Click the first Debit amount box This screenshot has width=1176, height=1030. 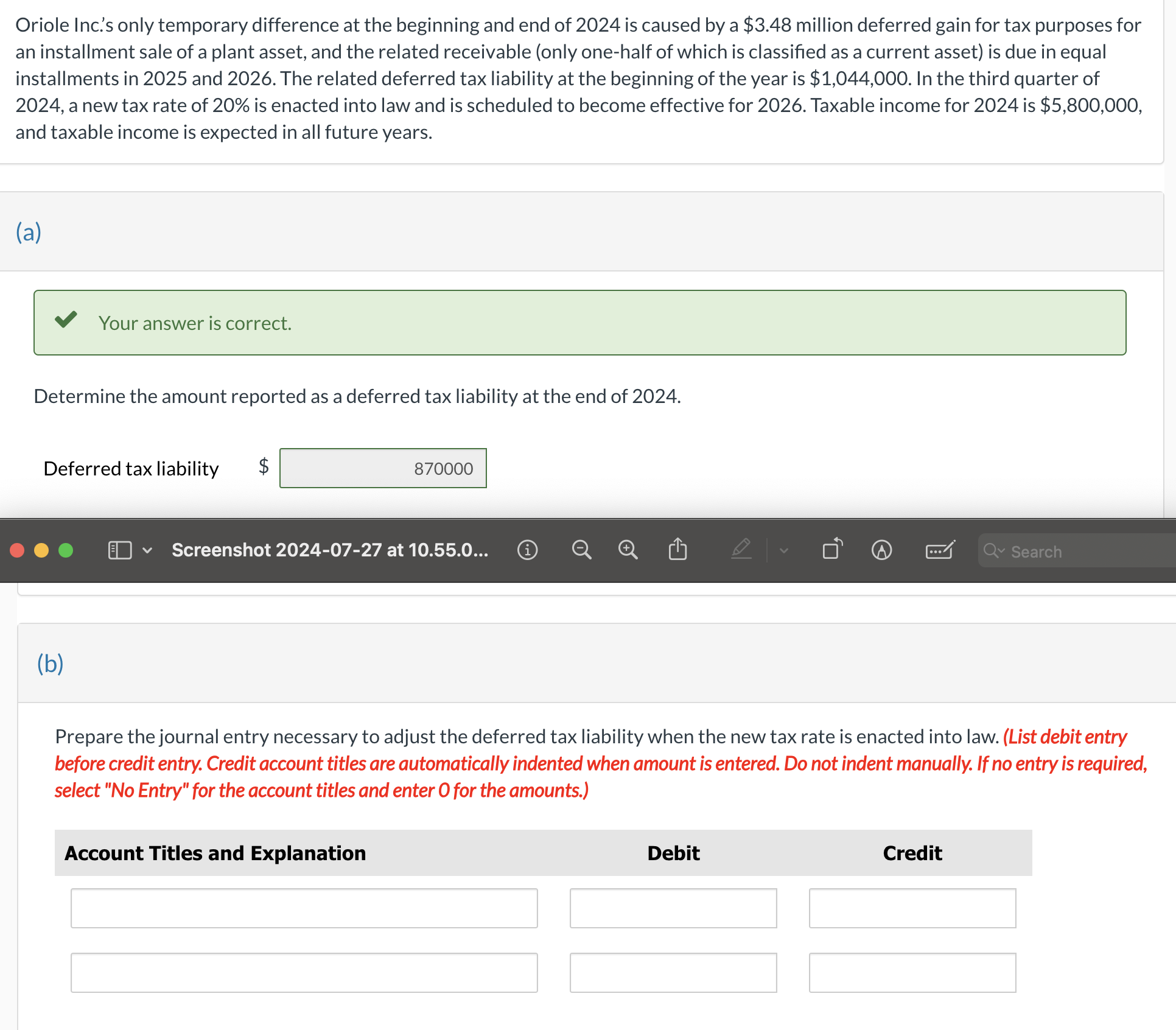(x=673, y=908)
